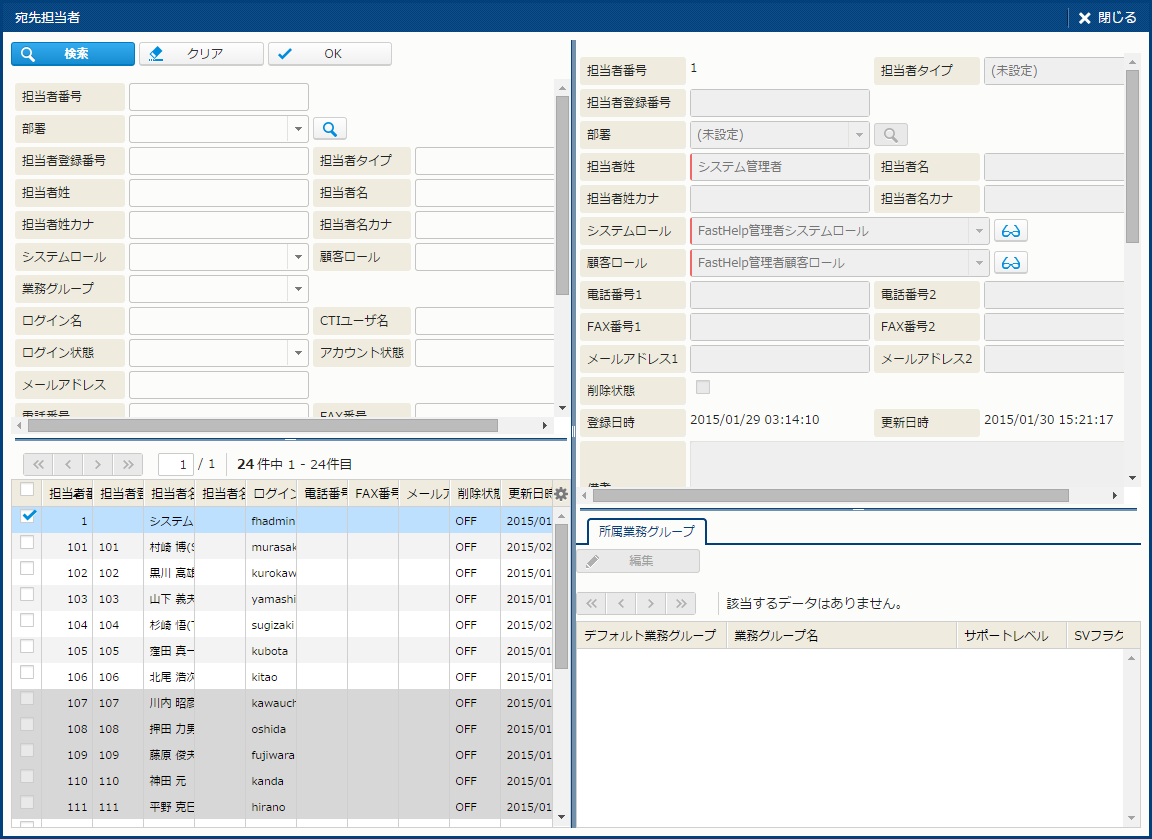Go to first page in staff list
This screenshot has width=1152, height=839.
tap(38, 464)
